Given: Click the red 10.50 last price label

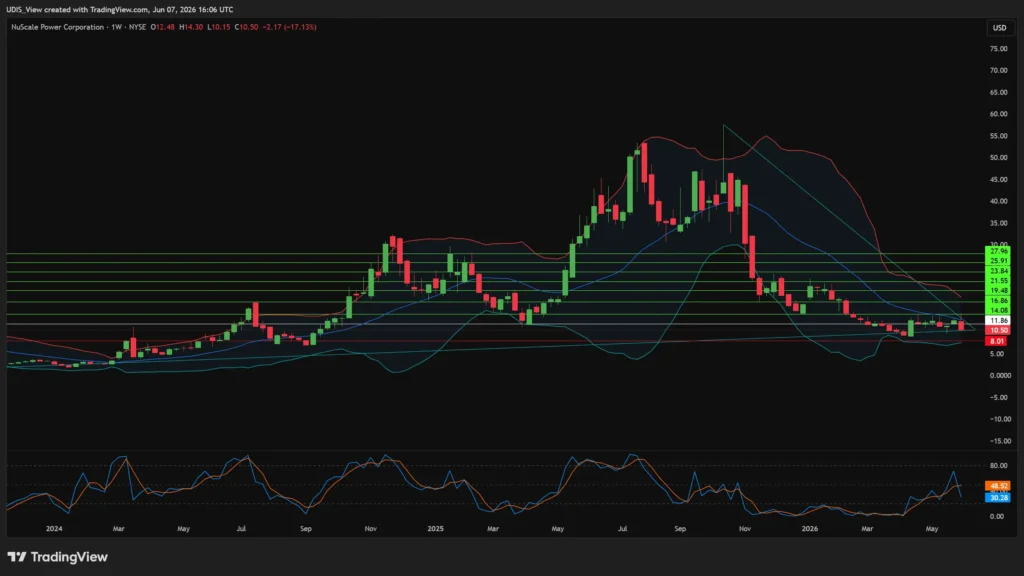Looking at the screenshot, I should (x=998, y=330).
